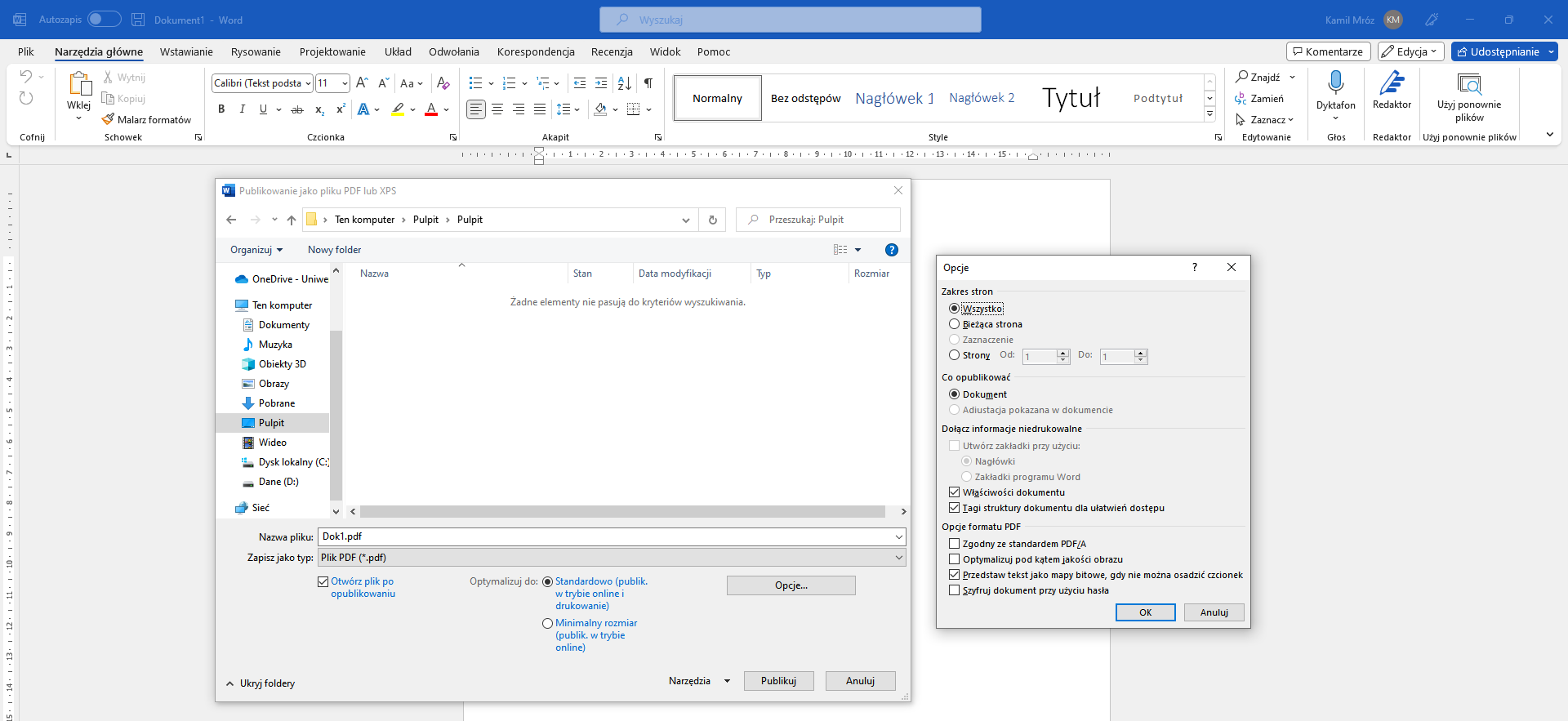The height and width of the screenshot is (721, 1568).
Task: Select the Bieżąca strona radio option
Action: [954, 324]
